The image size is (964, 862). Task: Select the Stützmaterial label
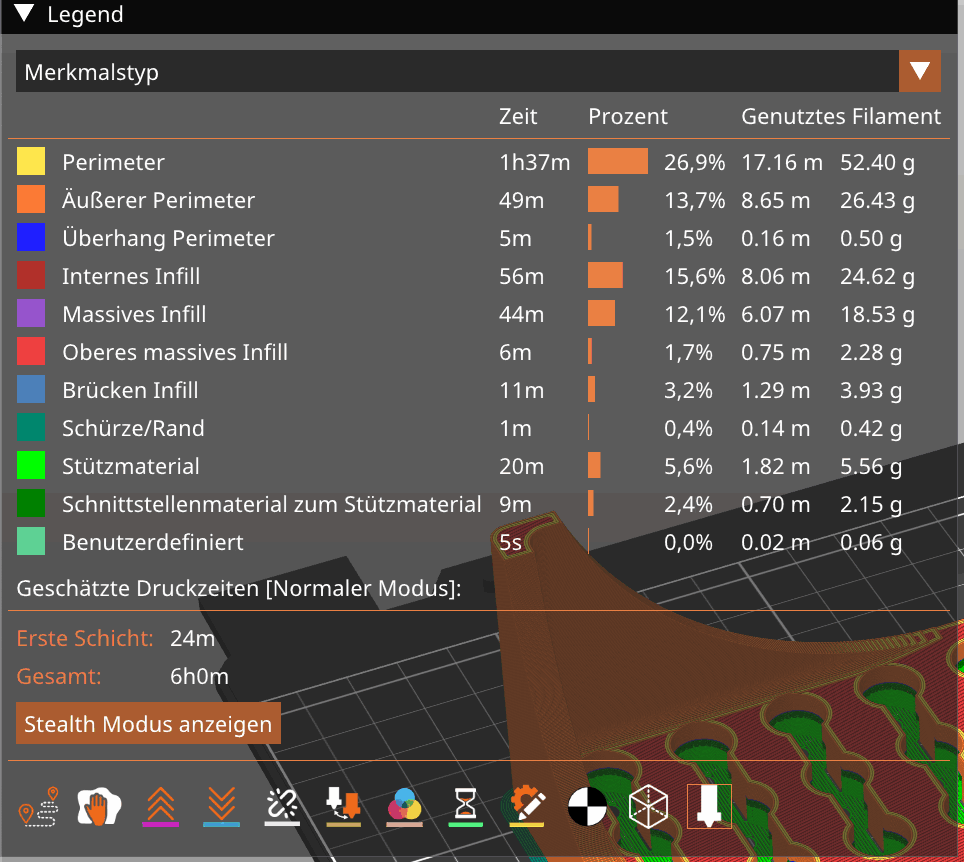pos(130,466)
